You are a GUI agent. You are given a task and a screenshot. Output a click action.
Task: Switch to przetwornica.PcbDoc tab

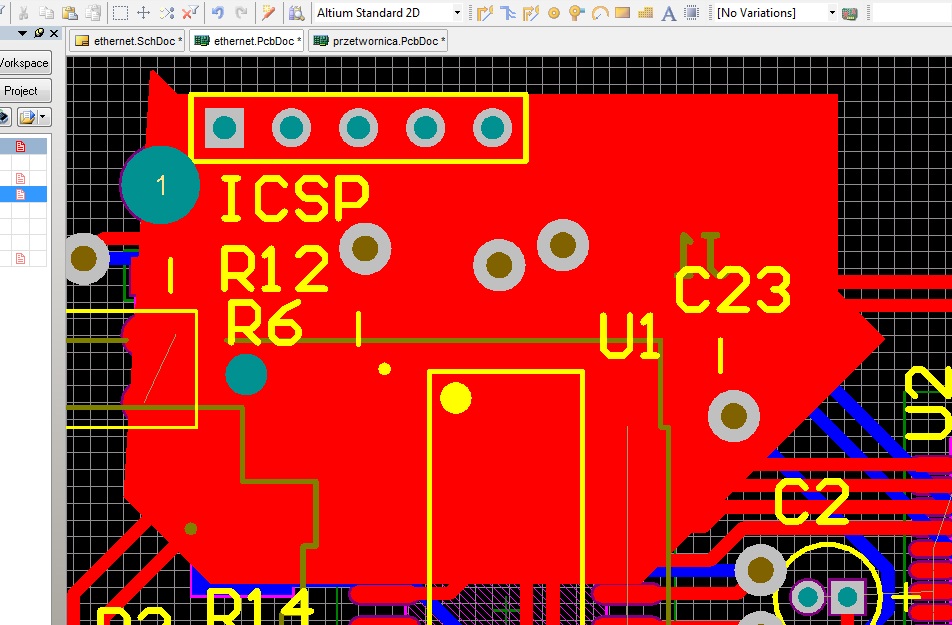pyautogui.click(x=378, y=41)
